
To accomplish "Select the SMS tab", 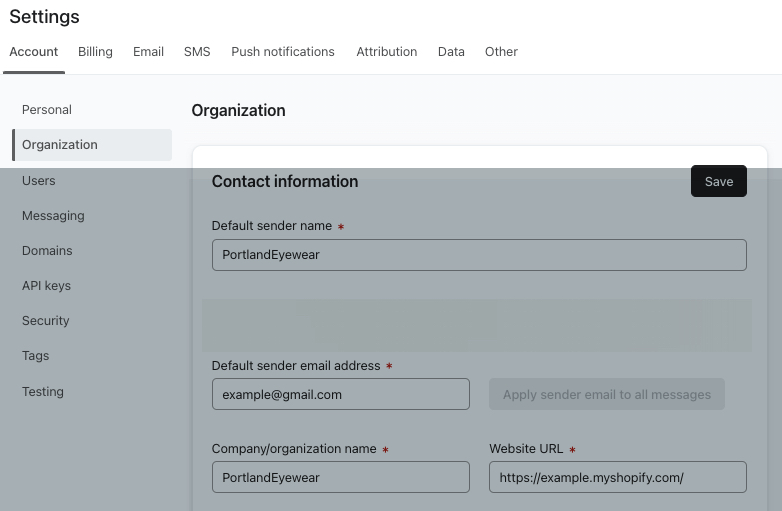I will coord(197,52).
